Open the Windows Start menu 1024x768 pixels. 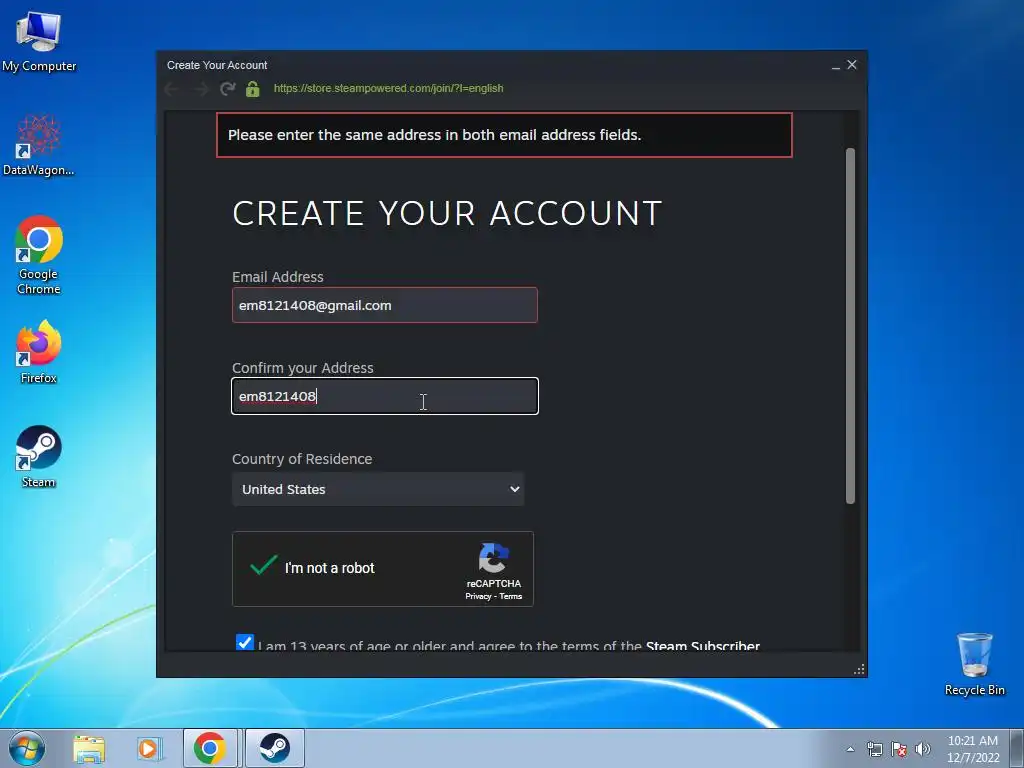[x=26, y=748]
